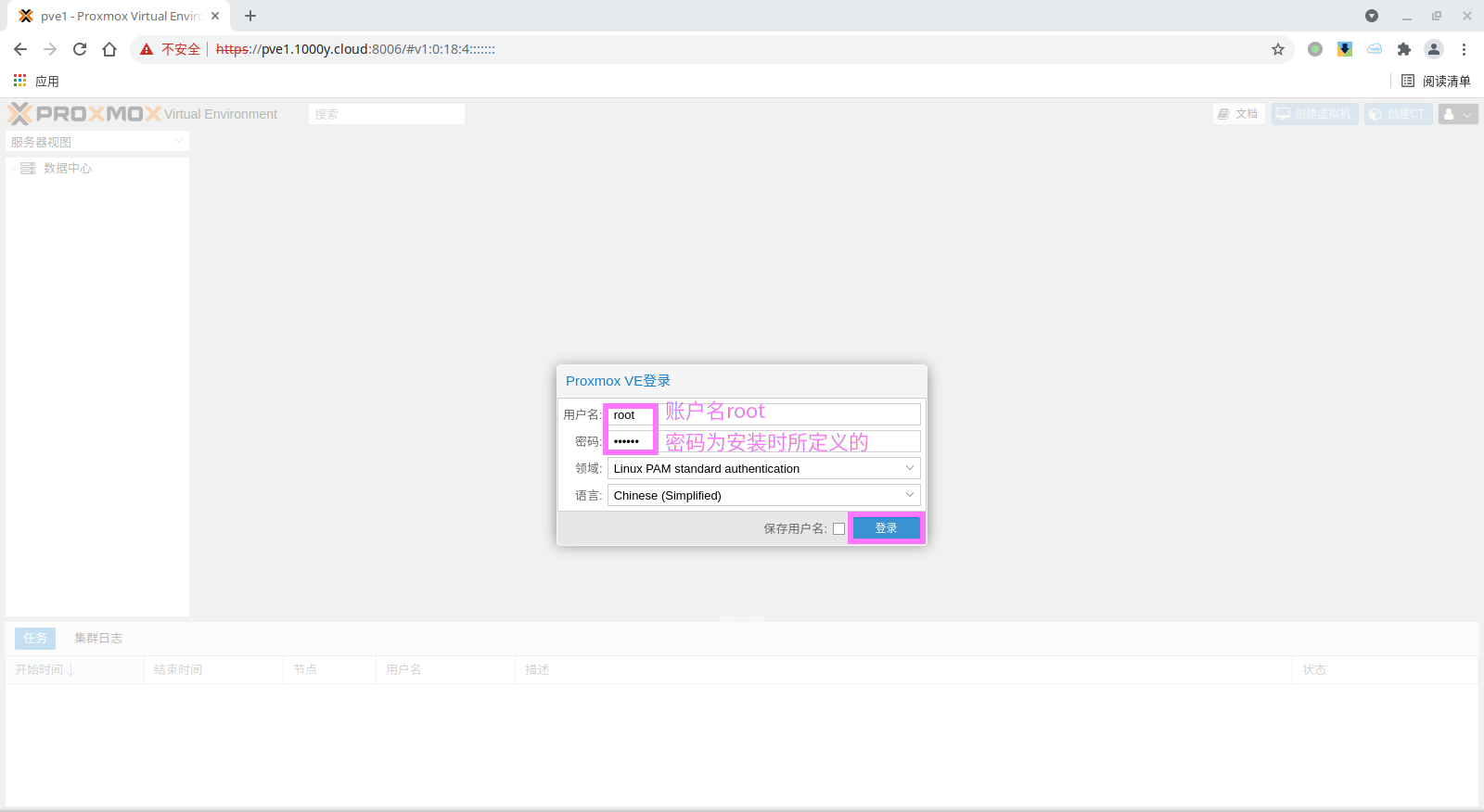The width and height of the screenshot is (1484, 812).
Task: Click the browser reload icon
Action: pos(80,49)
